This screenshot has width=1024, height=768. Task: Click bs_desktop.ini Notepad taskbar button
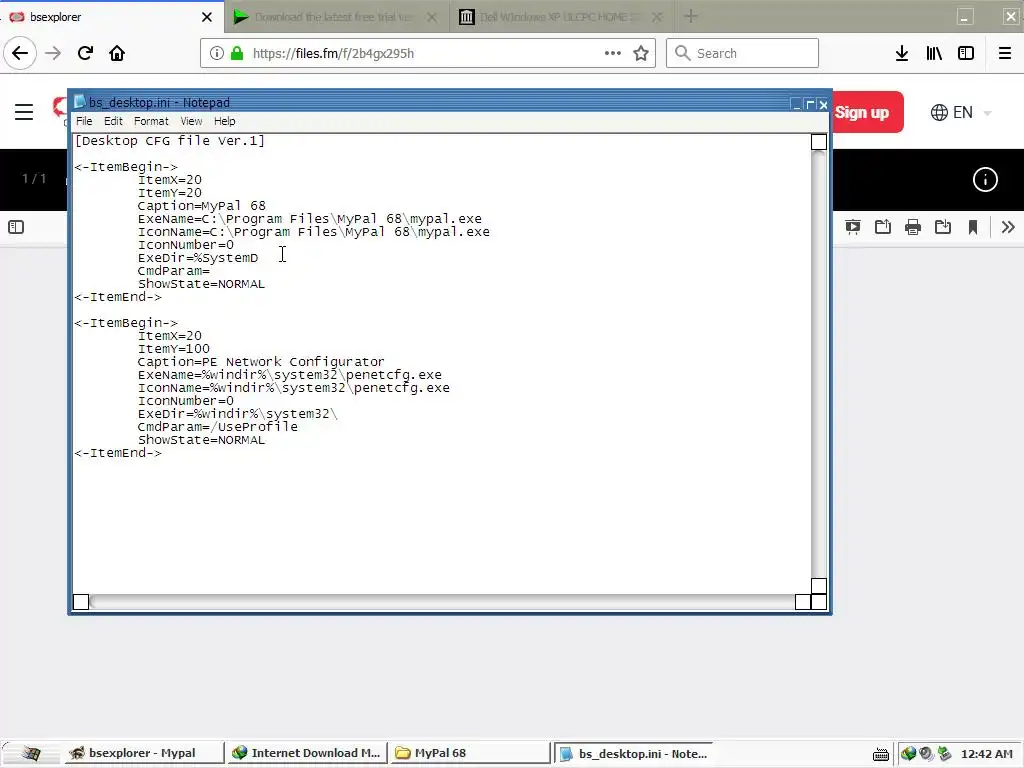pos(632,753)
